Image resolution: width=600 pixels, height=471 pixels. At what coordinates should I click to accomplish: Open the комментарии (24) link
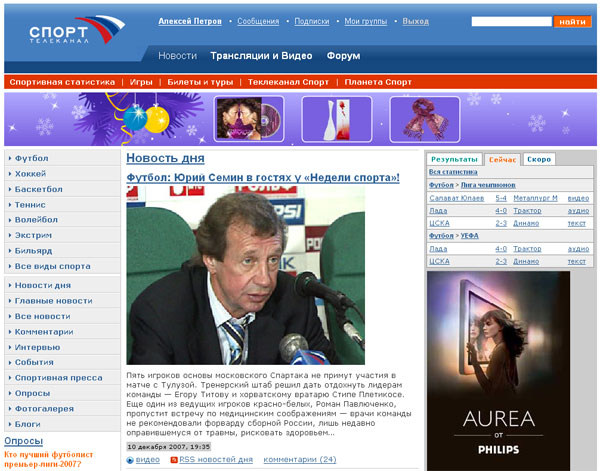click(299, 460)
